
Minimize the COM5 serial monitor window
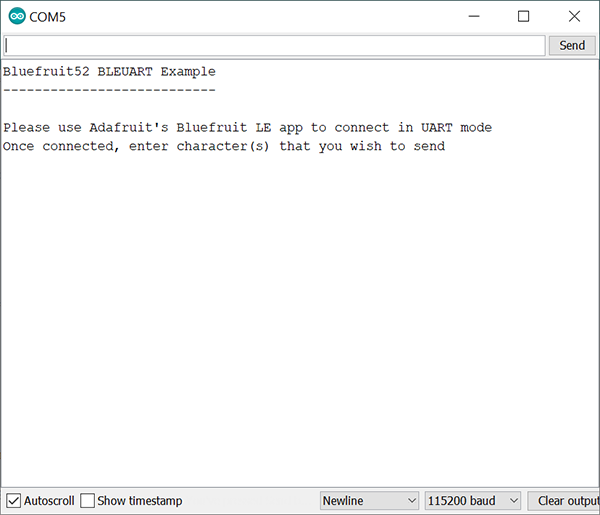click(x=474, y=16)
